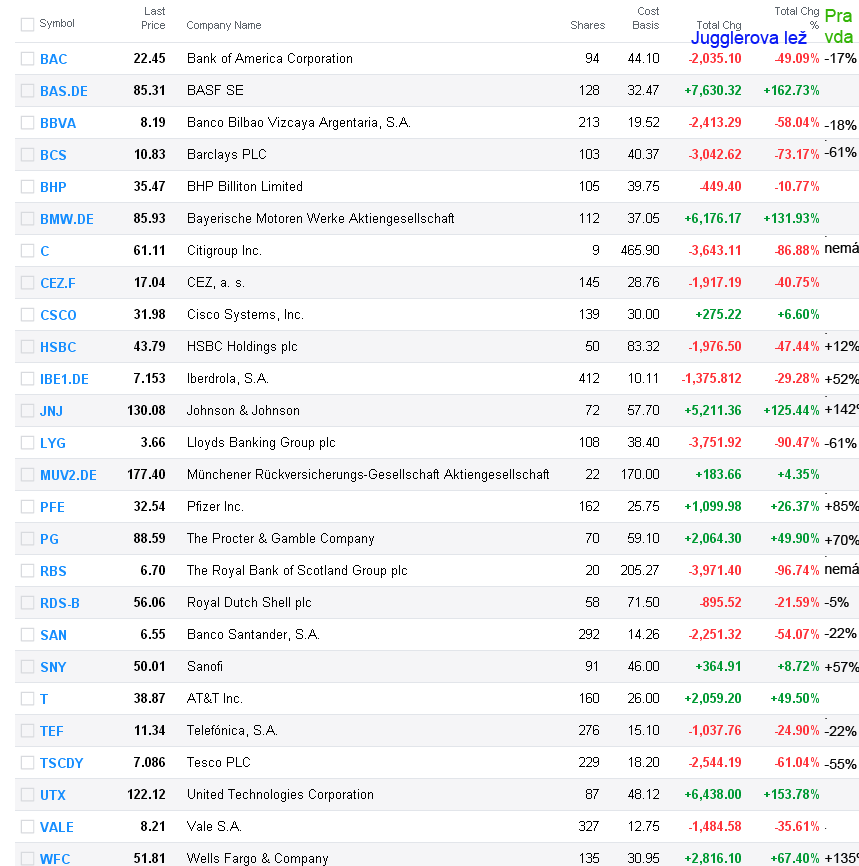This screenshot has width=859, height=866.
Task: Tick the checkbox next to BBVA
Action: [27, 123]
